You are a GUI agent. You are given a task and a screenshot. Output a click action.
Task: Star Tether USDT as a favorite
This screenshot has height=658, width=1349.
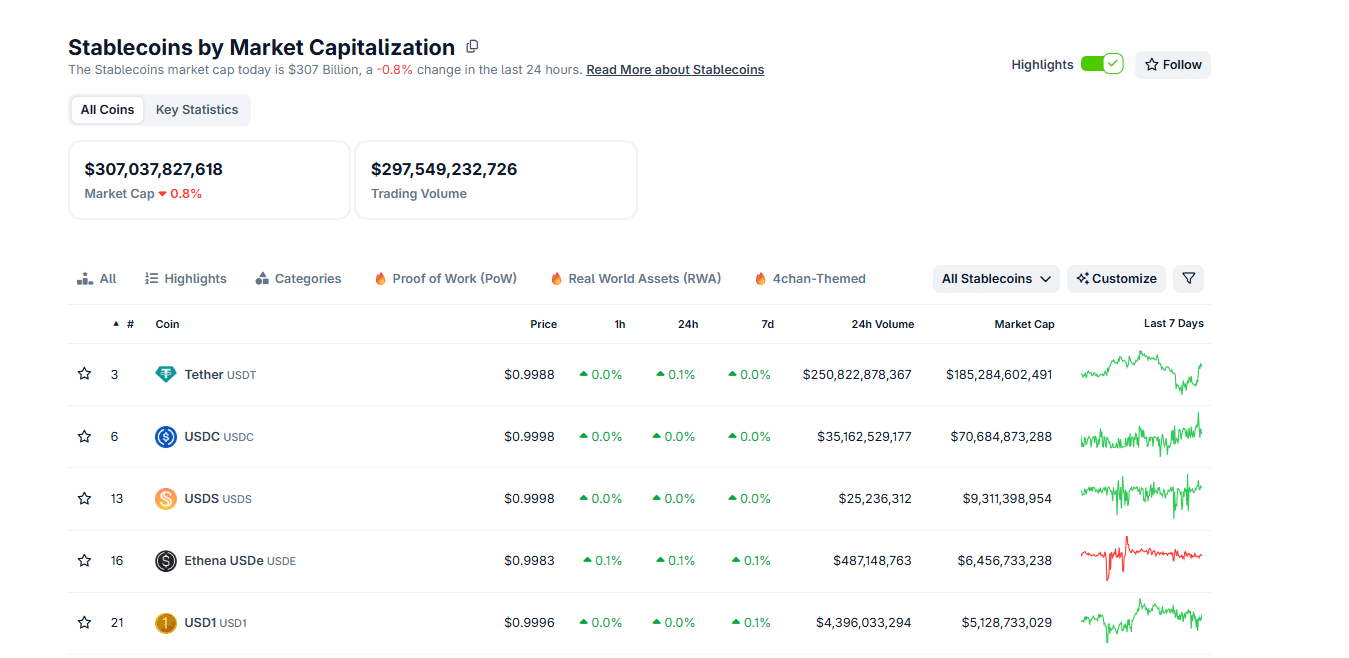(x=84, y=373)
